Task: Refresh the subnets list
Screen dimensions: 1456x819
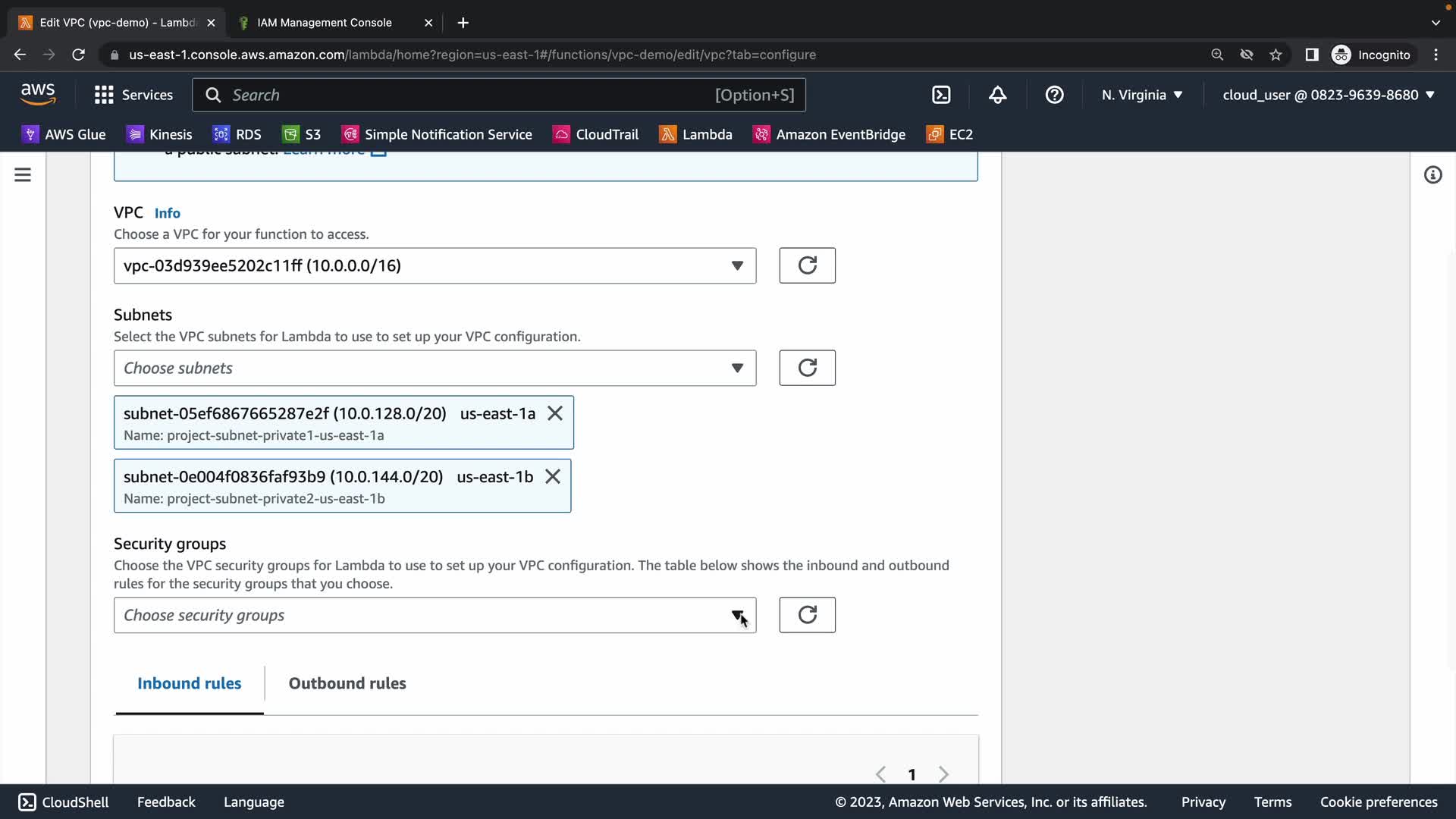Action: pyautogui.click(x=807, y=368)
